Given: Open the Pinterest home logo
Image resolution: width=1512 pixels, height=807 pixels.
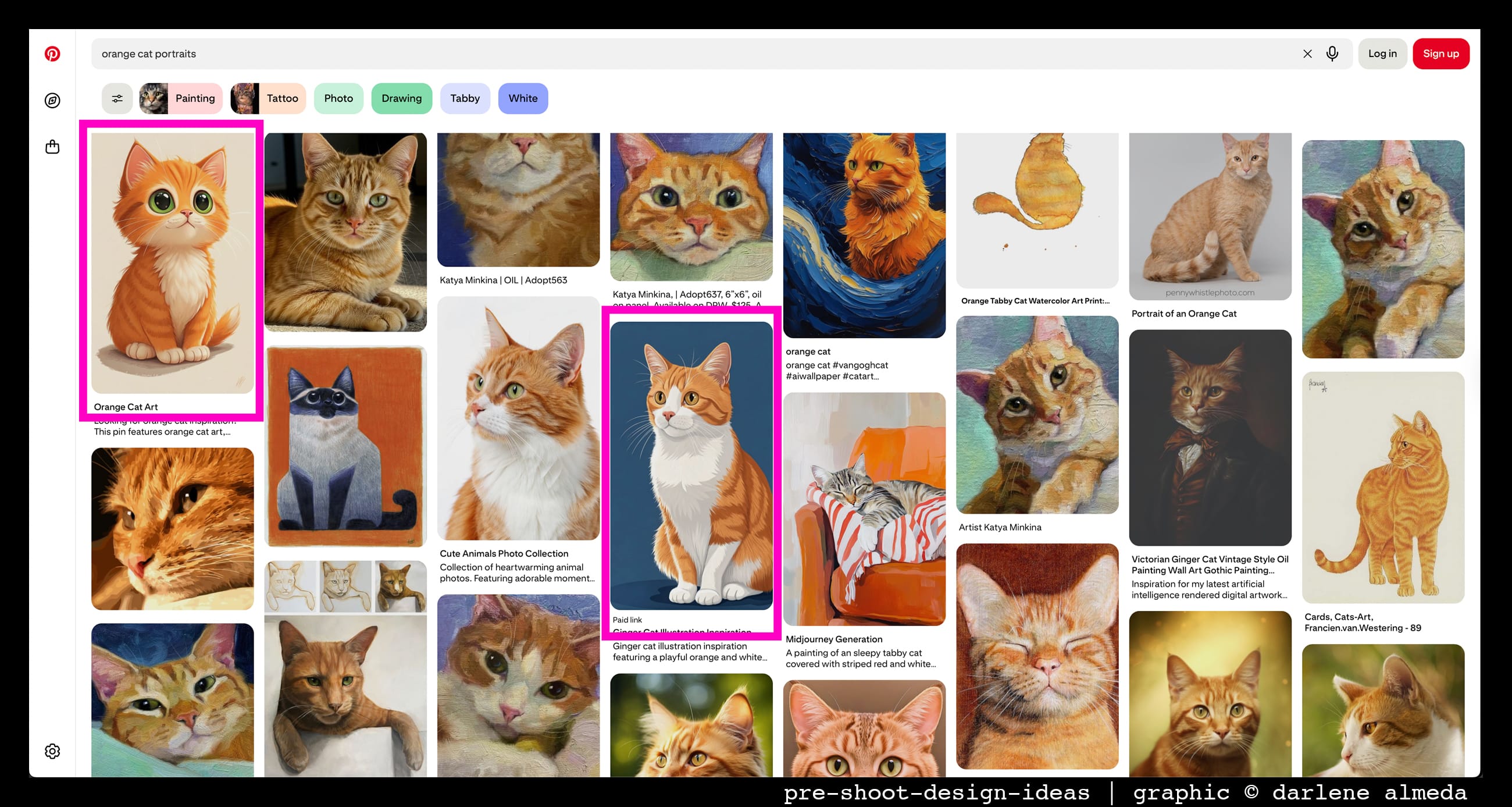Looking at the screenshot, I should pyautogui.click(x=52, y=54).
